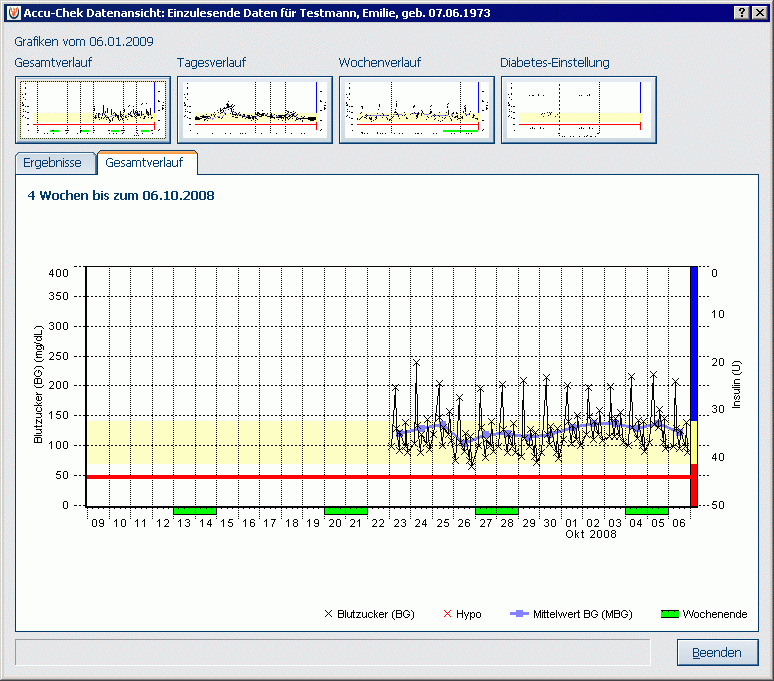This screenshot has width=774, height=681.
Task: Open the Wochenverlauf thumbnail graph
Action: [417, 110]
